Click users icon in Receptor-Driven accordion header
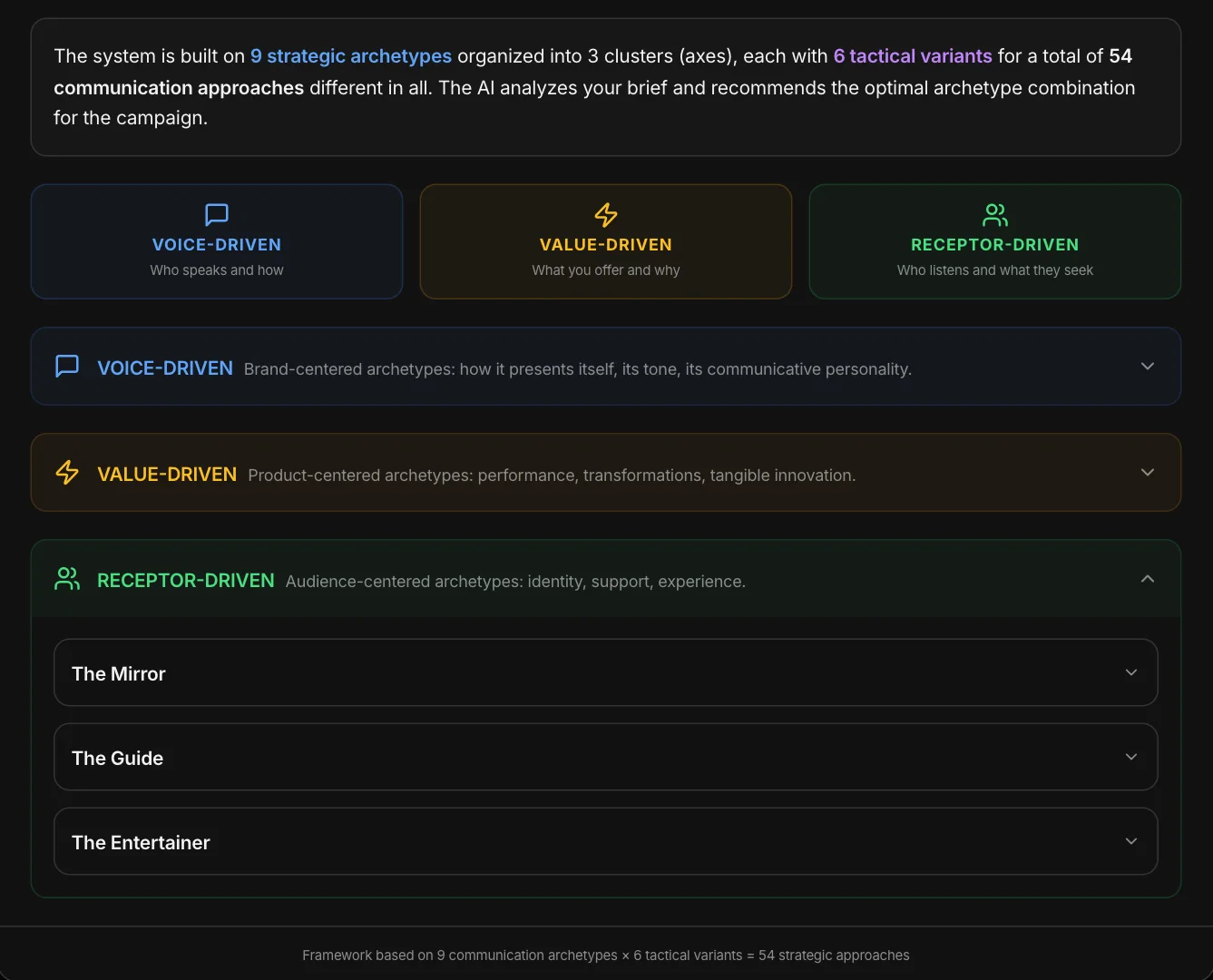1213x980 pixels. click(x=67, y=579)
